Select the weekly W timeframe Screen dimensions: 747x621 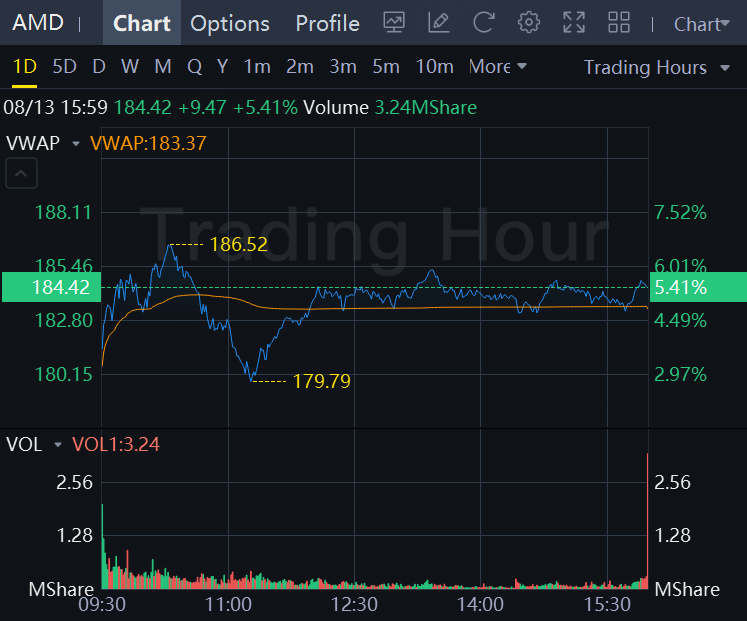(x=130, y=67)
